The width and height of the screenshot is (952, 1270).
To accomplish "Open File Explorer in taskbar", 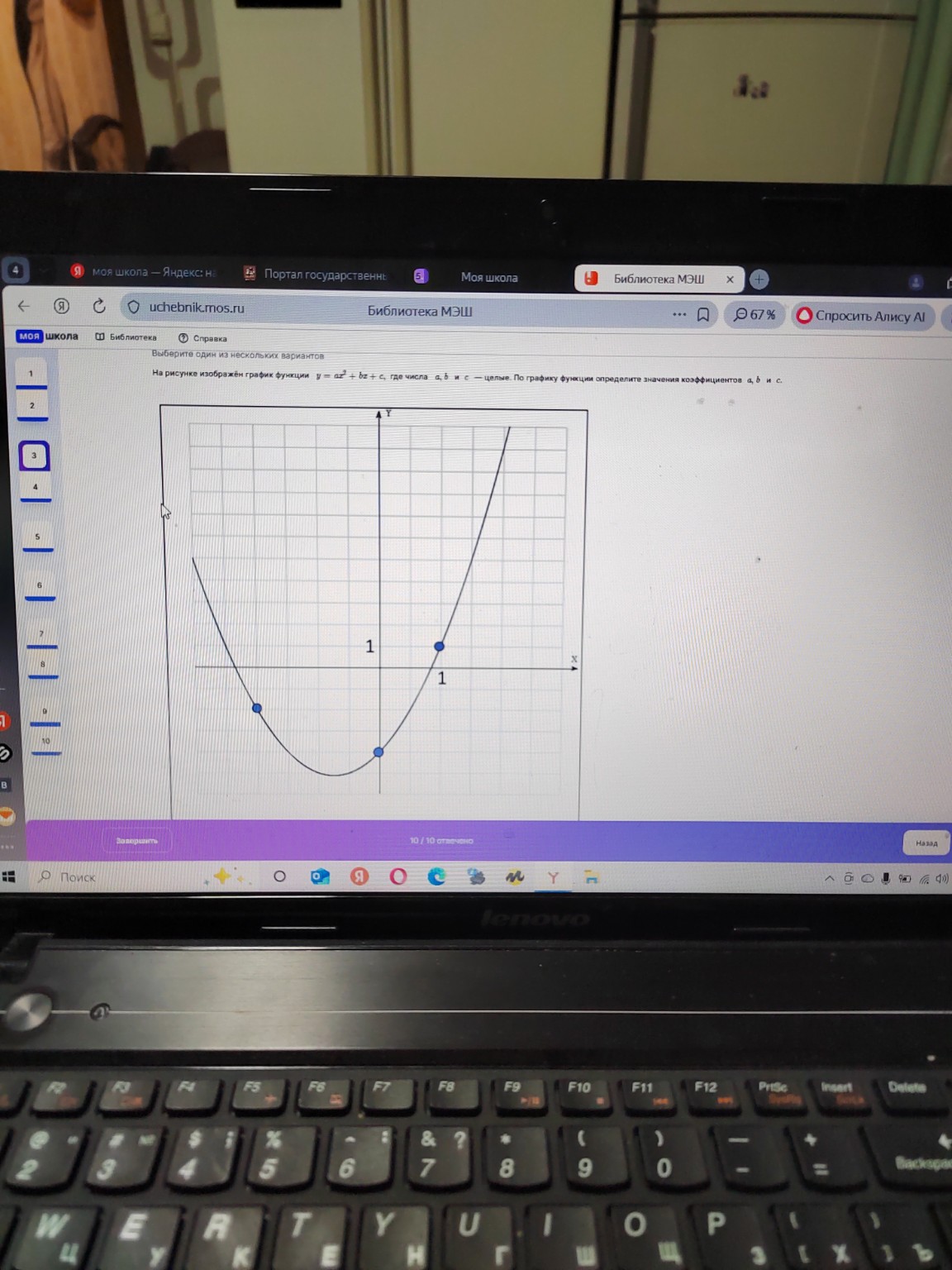I will click(x=592, y=877).
